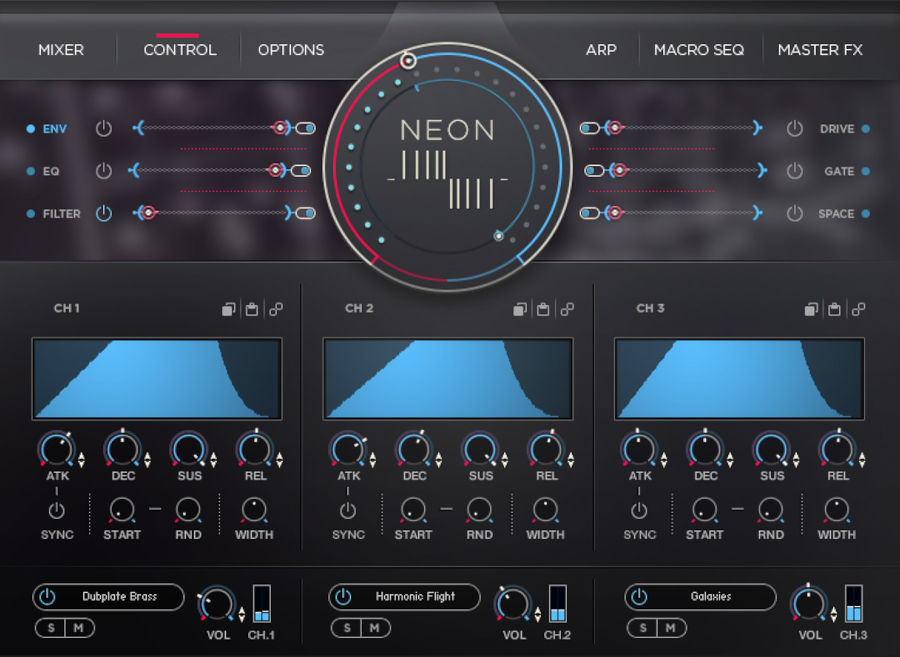Click the copy icon on CH 3

(x=811, y=309)
